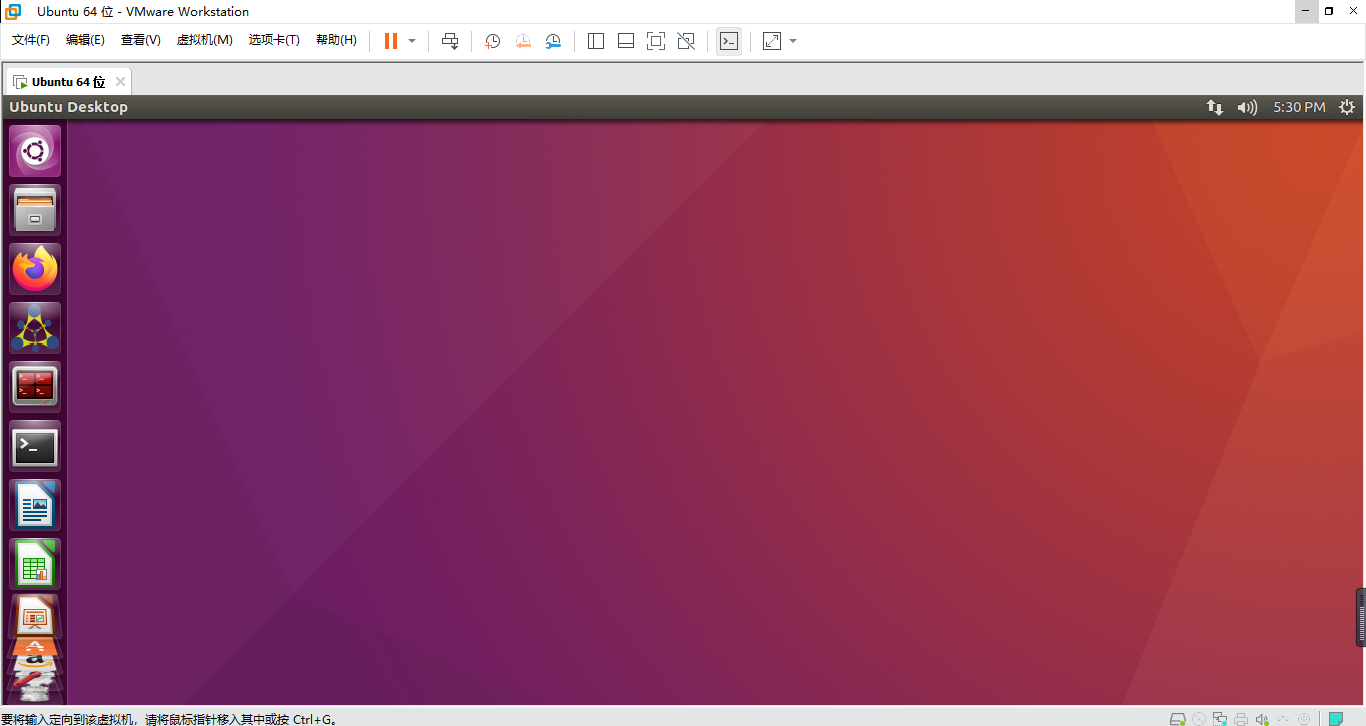1366x726 pixels.
Task: Launch Firefox from the Ubuntu launcher
Action: click(35, 269)
